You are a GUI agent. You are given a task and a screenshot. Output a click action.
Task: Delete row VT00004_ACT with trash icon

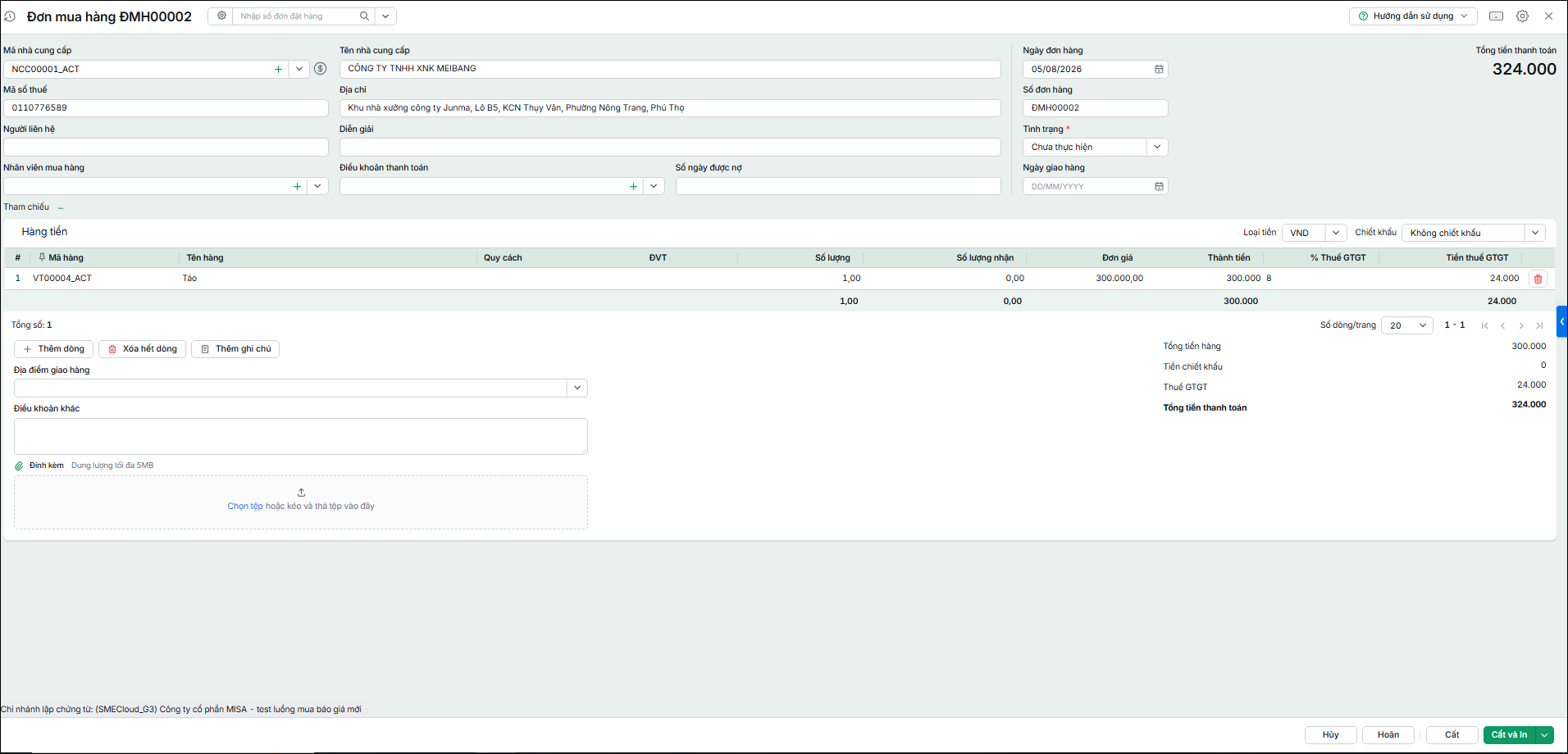click(1538, 279)
